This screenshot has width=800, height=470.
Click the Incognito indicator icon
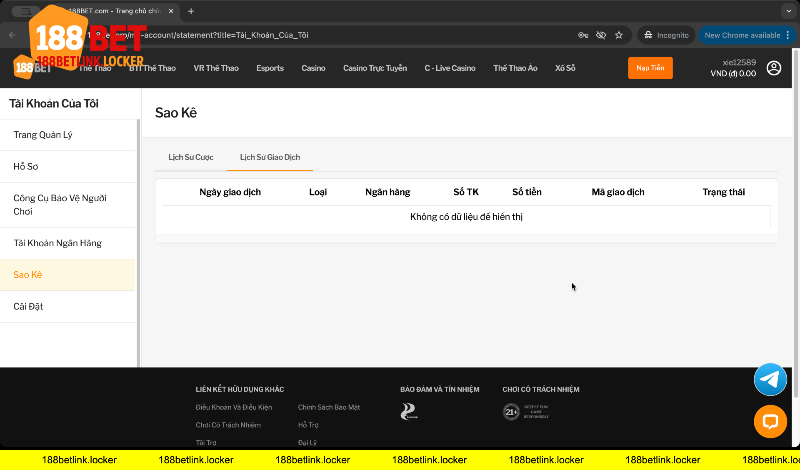[666, 35]
